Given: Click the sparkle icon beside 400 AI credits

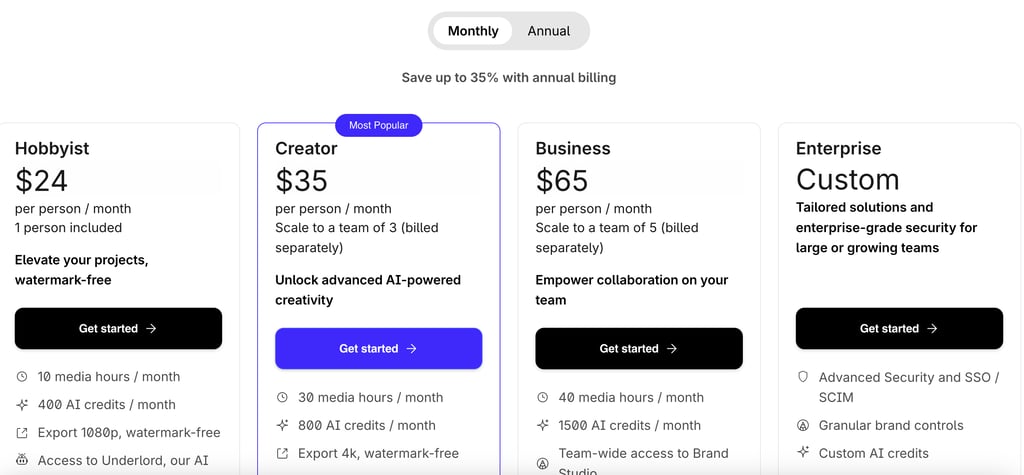Looking at the screenshot, I should click(22, 405).
